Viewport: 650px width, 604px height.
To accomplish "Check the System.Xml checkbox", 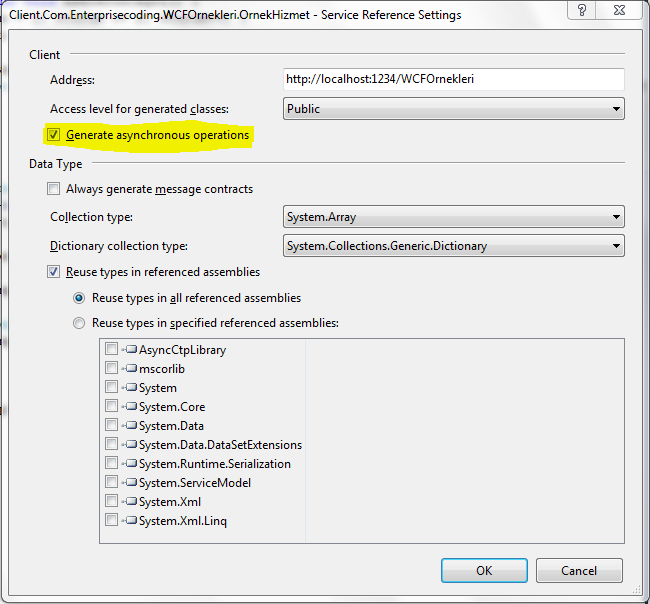I will [112, 501].
